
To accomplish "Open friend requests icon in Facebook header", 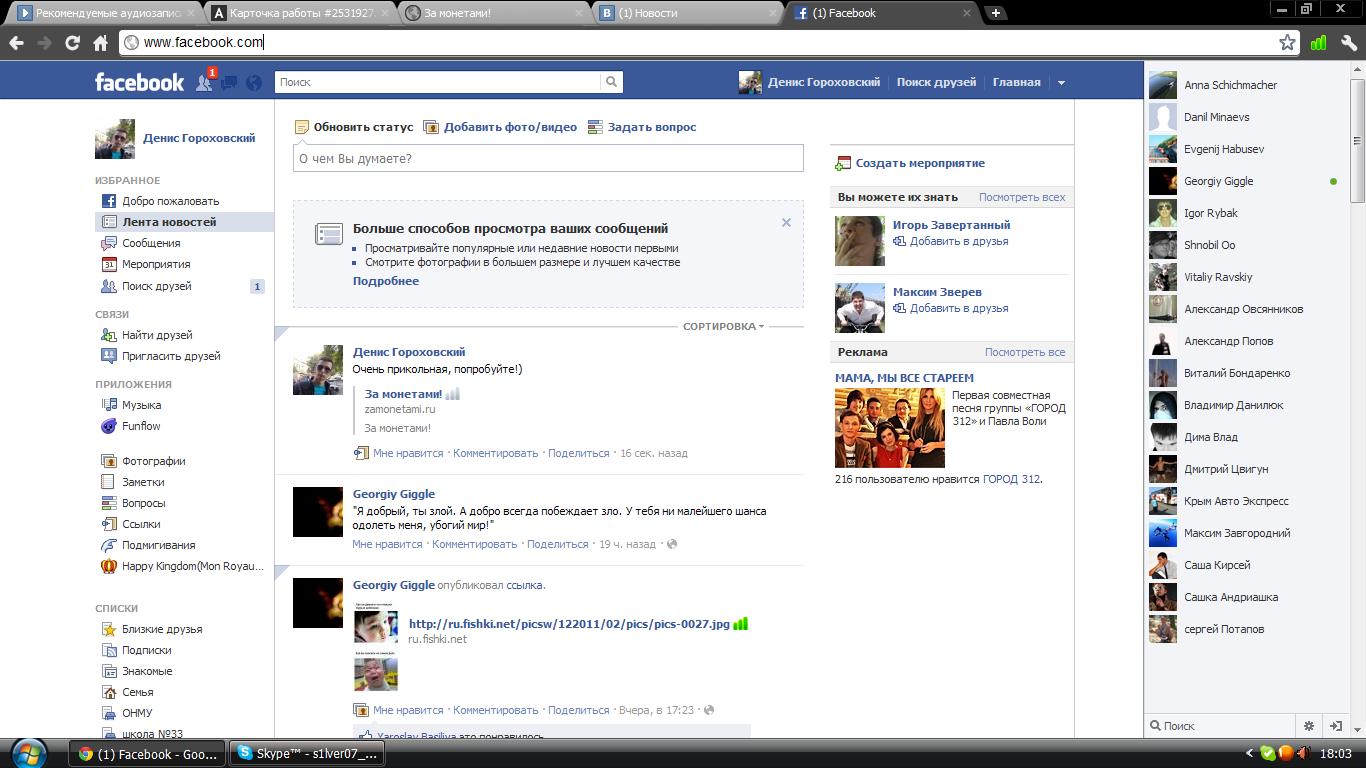I will click(x=204, y=82).
